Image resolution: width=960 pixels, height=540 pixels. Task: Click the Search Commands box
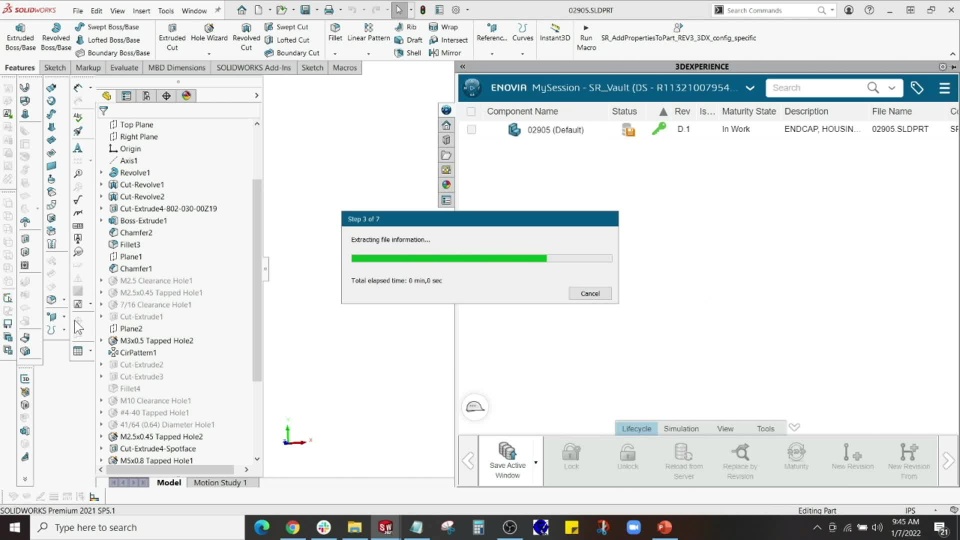771,10
